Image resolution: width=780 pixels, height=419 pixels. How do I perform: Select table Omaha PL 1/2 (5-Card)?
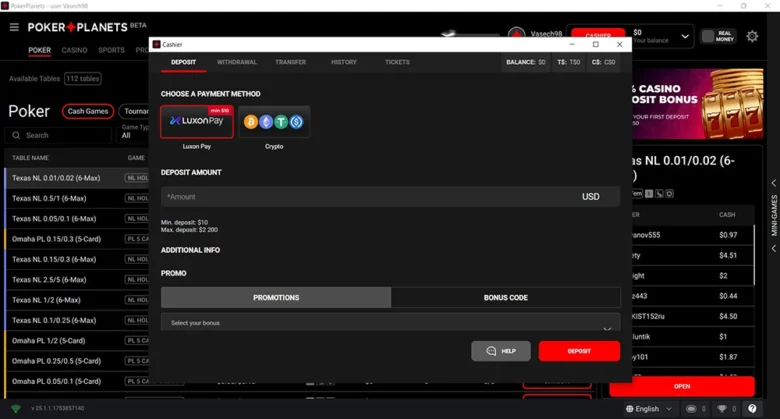tap(48, 341)
